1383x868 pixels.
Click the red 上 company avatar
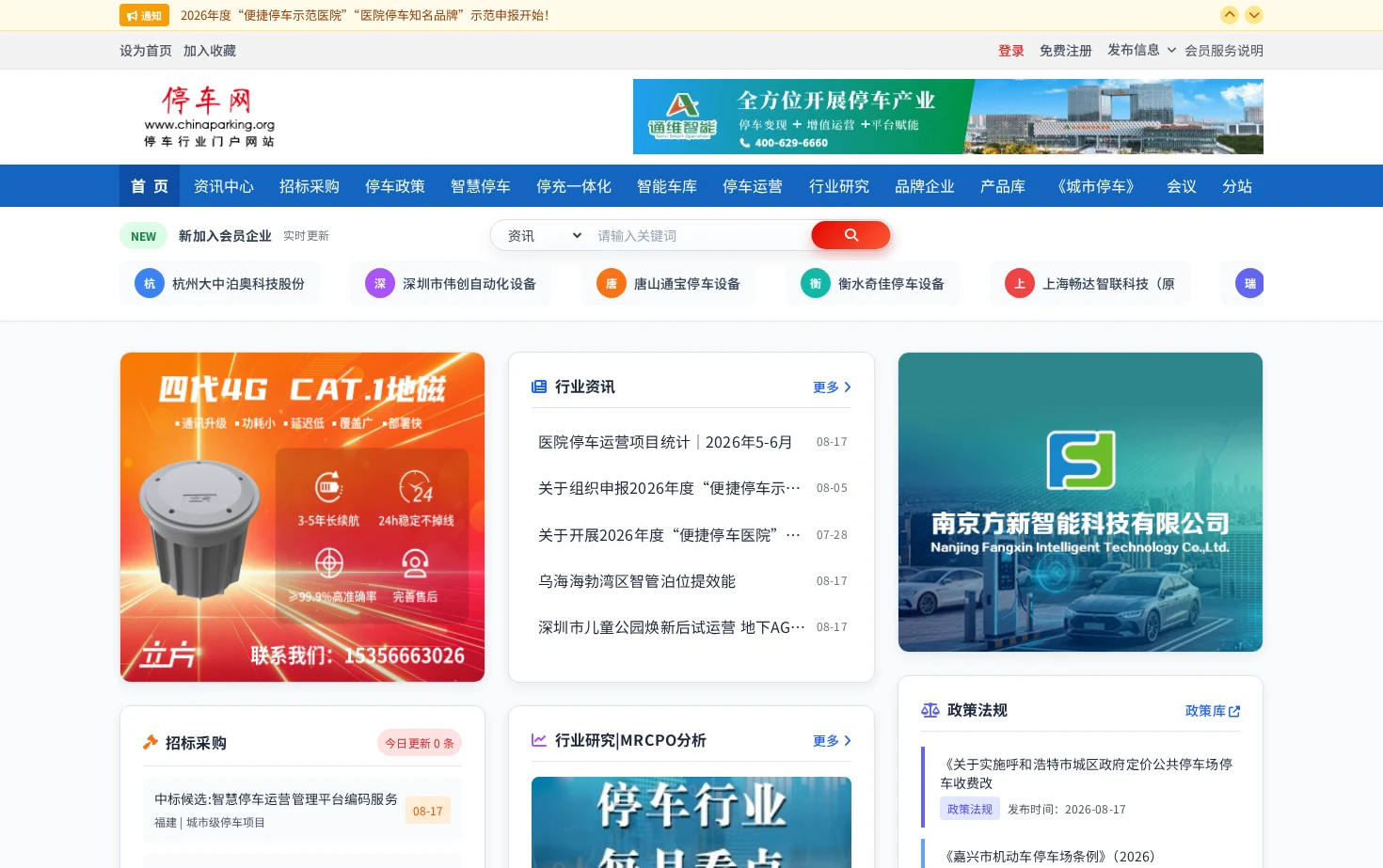1020,283
